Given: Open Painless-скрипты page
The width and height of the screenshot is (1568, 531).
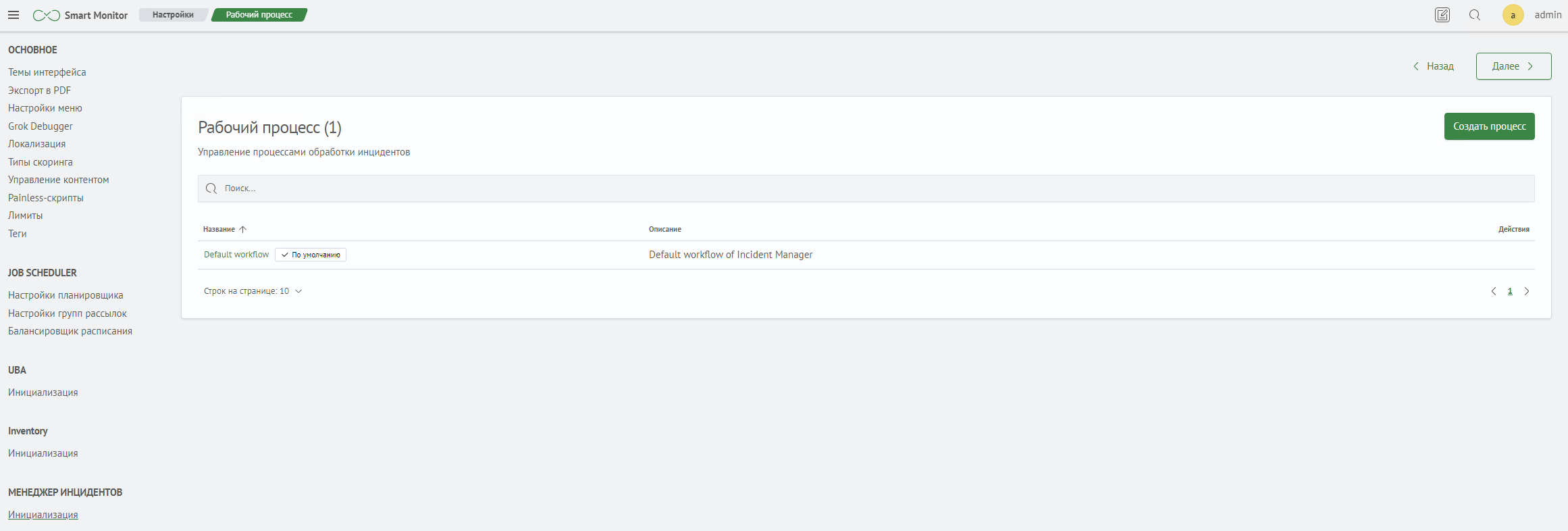Looking at the screenshot, I should 46,198.
